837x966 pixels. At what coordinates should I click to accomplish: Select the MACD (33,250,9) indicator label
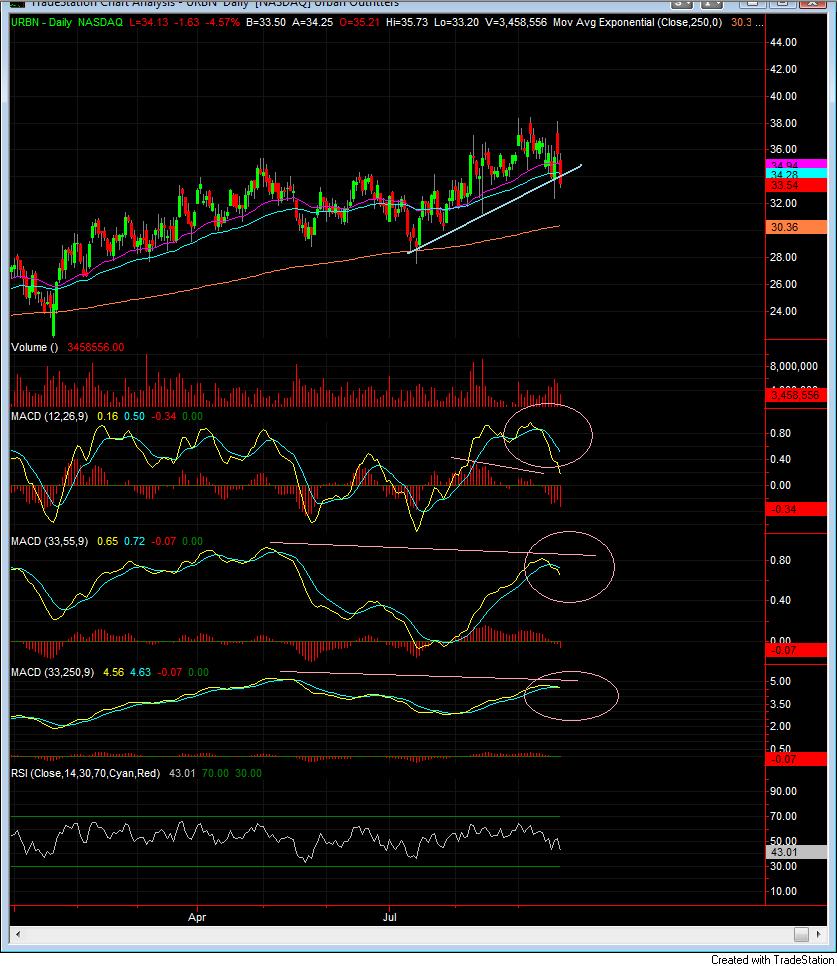[x=52, y=672]
